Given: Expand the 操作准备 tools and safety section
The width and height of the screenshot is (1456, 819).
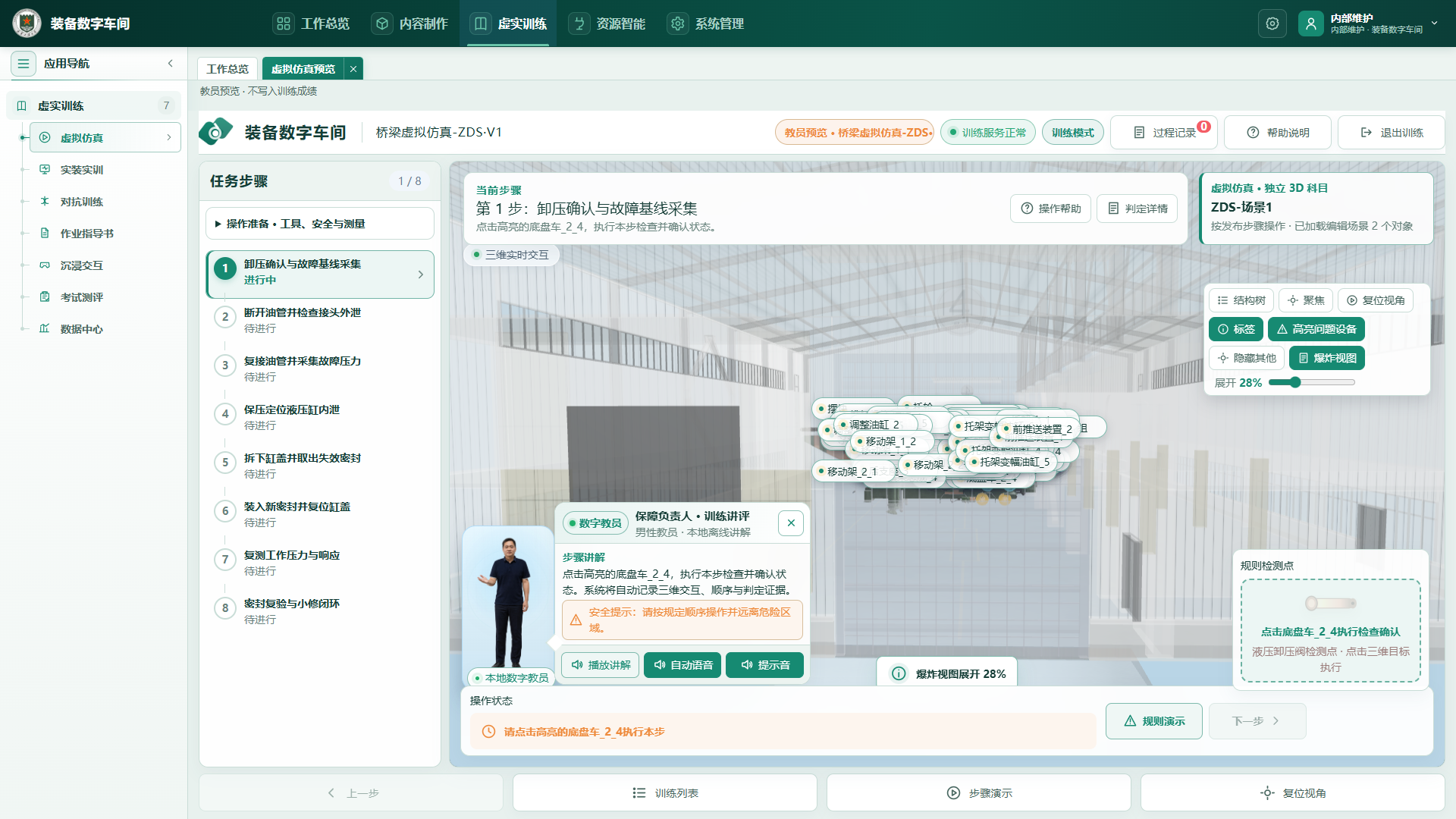Looking at the screenshot, I should click(x=320, y=224).
